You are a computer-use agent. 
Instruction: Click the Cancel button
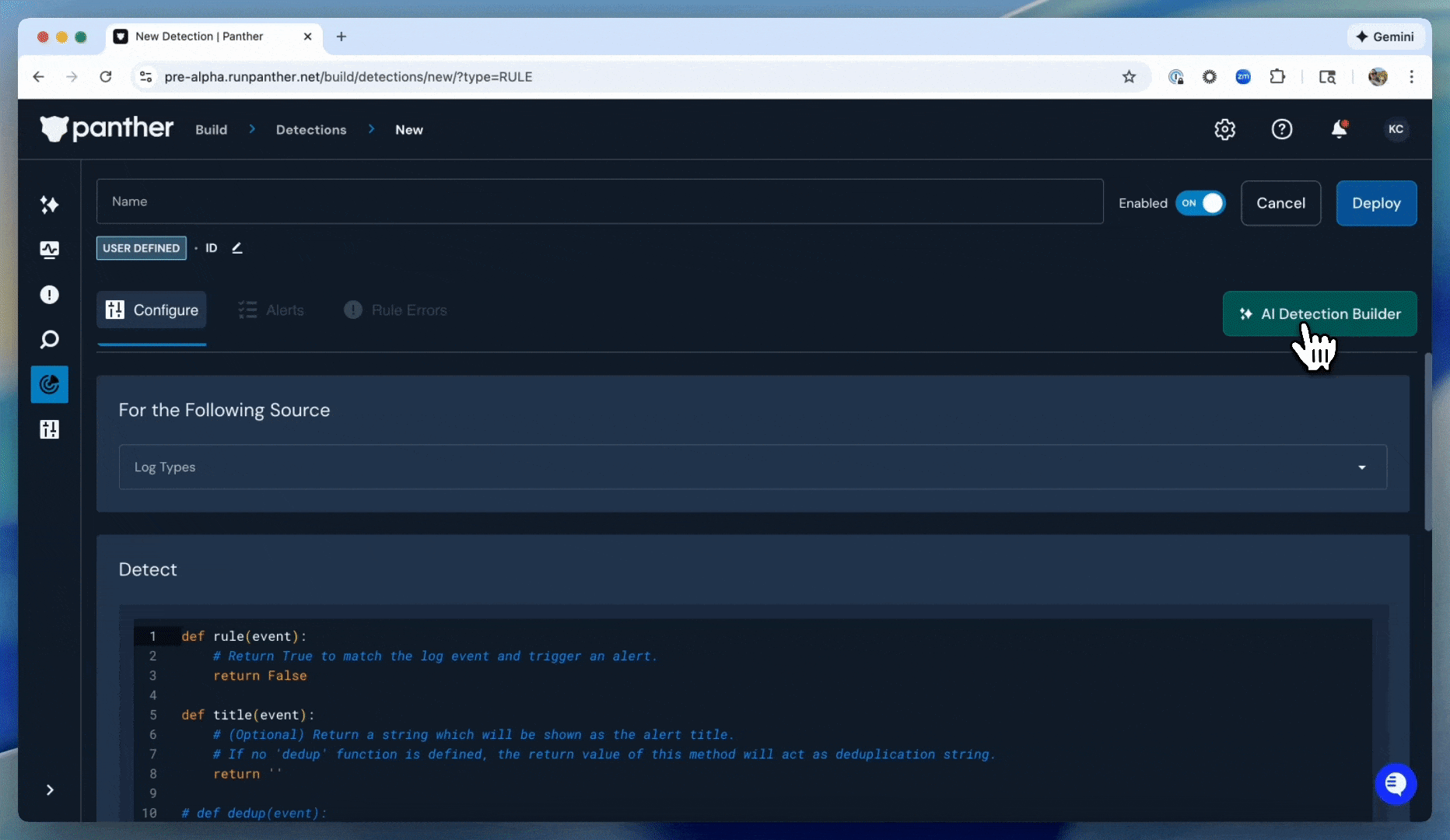[1280, 203]
